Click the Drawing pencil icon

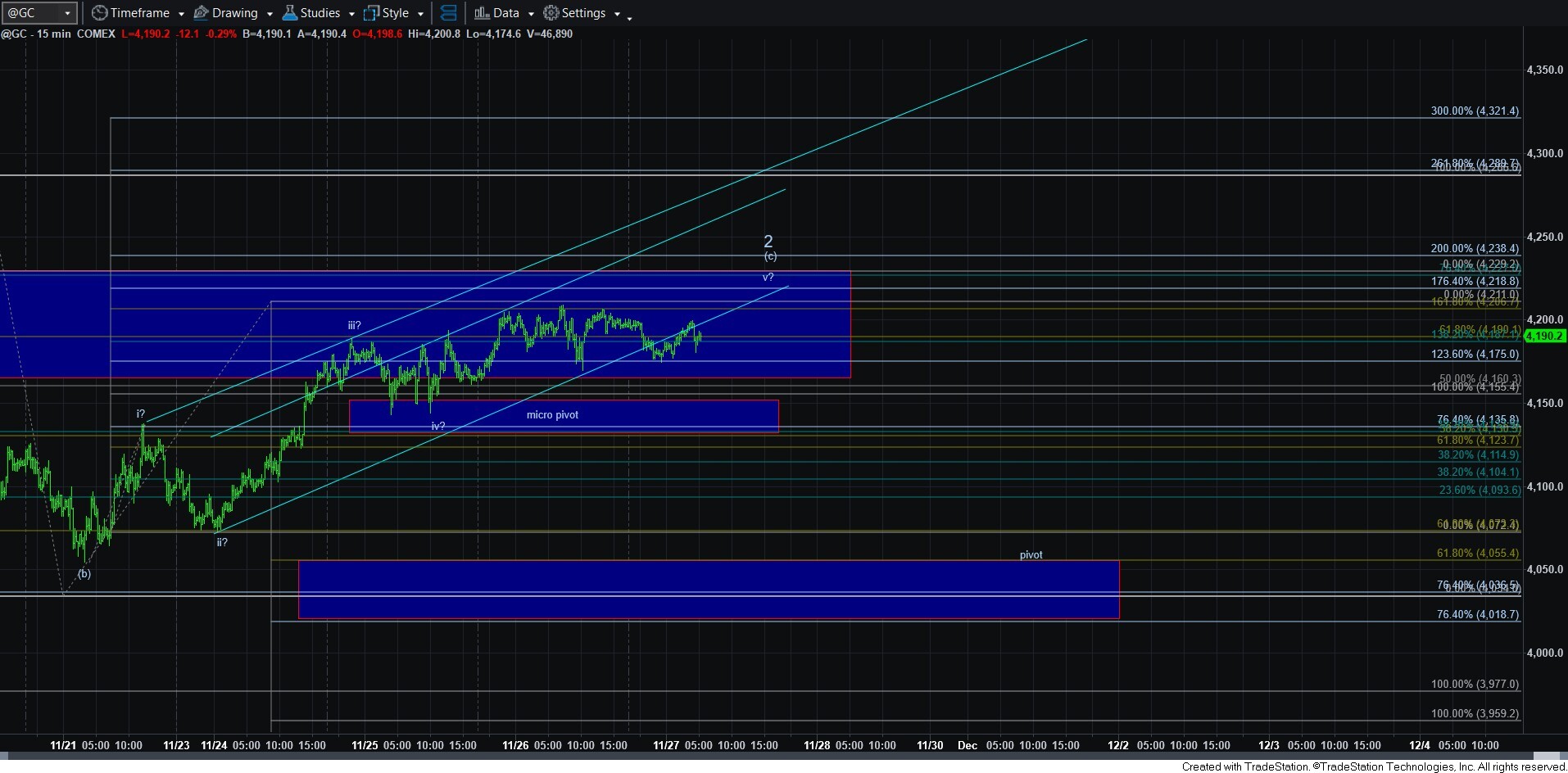(x=201, y=13)
